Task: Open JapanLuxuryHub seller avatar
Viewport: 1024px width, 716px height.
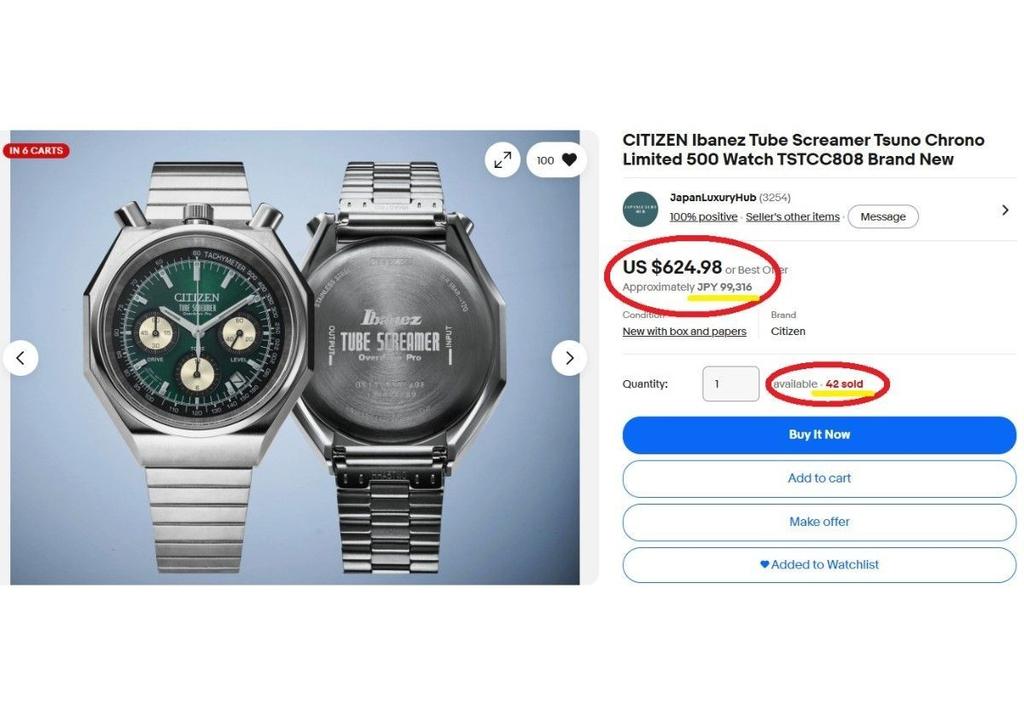Action: point(640,209)
